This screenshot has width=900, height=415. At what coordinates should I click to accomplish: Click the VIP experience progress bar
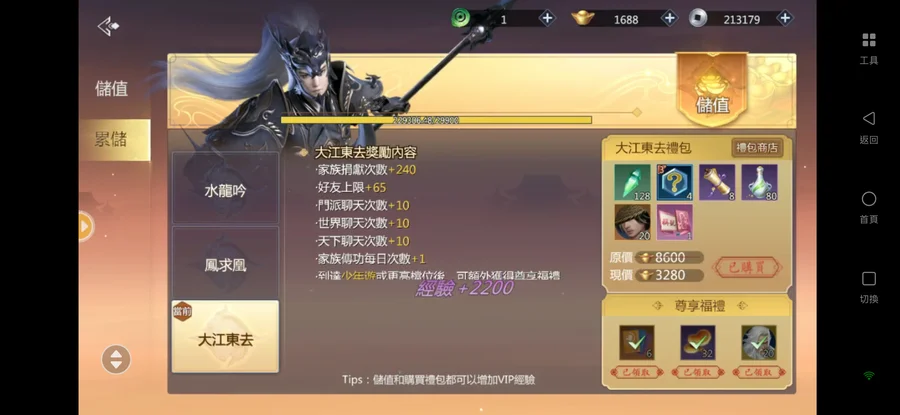pos(436,120)
